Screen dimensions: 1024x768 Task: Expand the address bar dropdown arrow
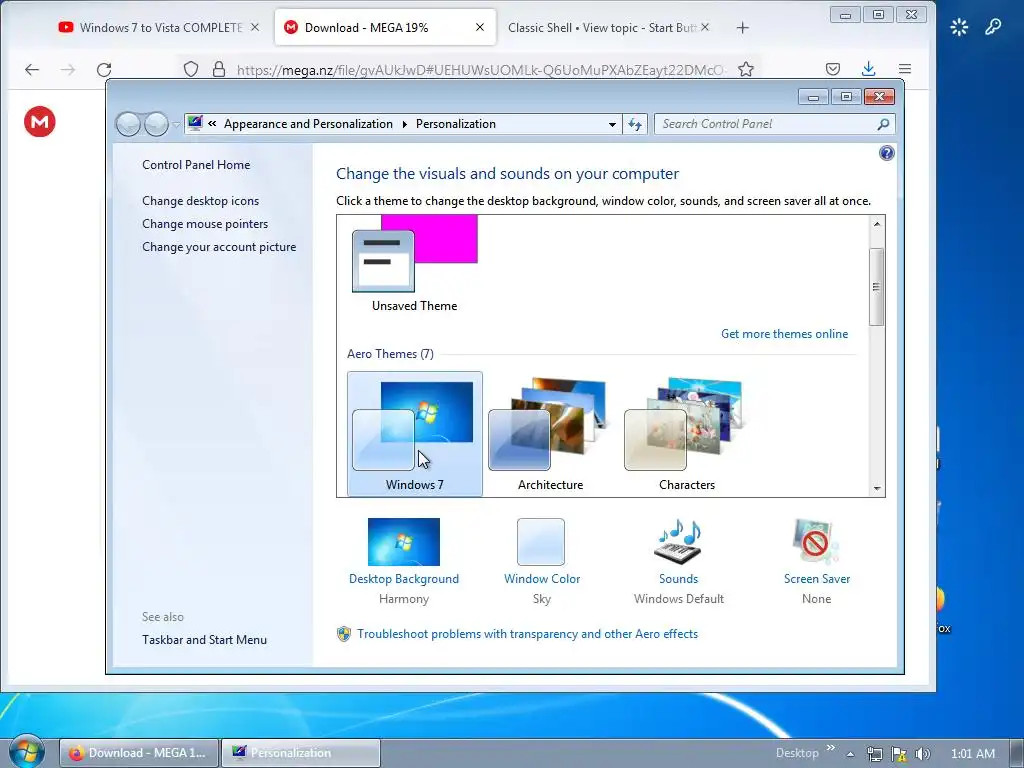coord(612,124)
